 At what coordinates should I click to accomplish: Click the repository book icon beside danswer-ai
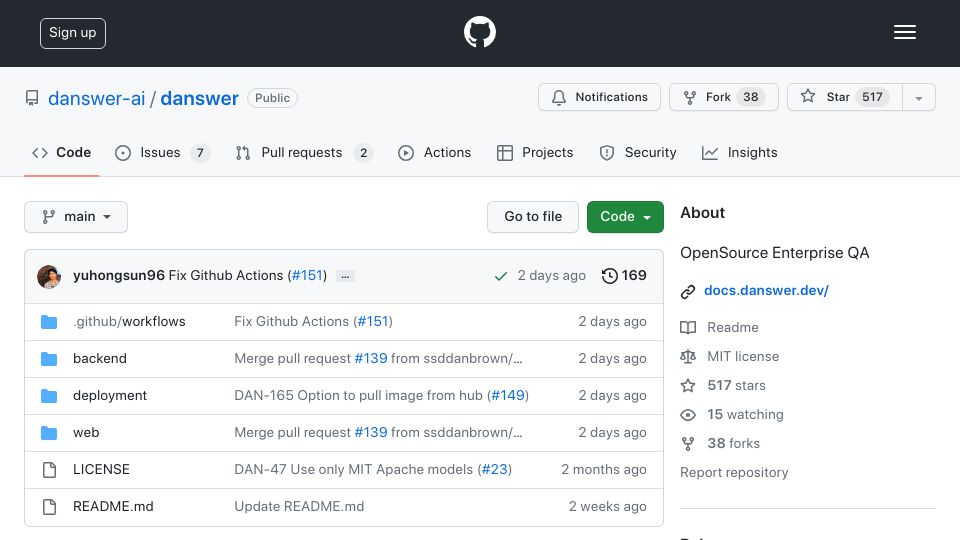[x=32, y=98]
